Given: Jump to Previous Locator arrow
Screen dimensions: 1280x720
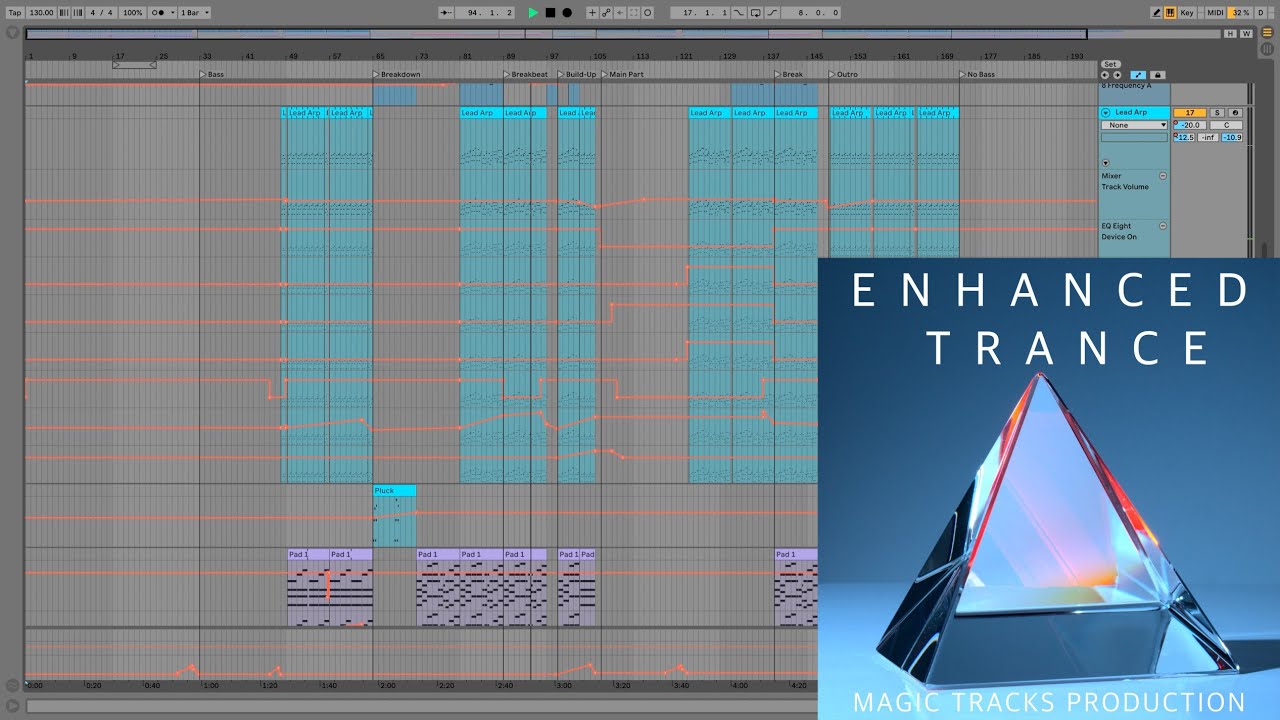Looking at the screenshot, I should click(1105, 75).
